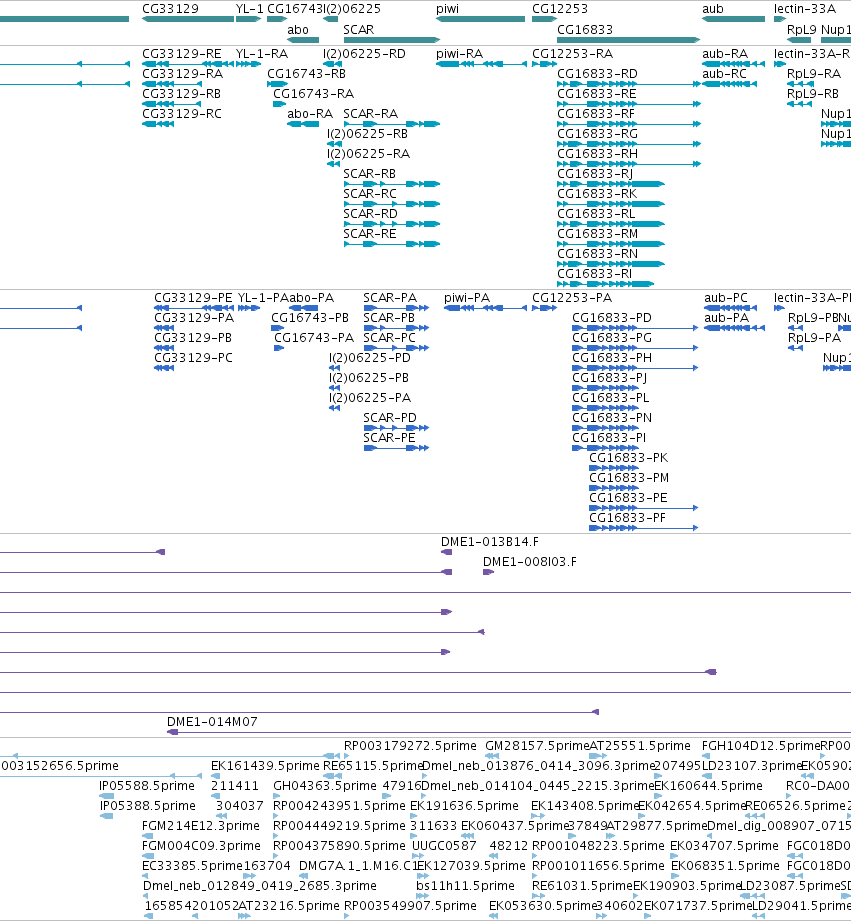Select protein CG16833-PK

coord(613,468)
